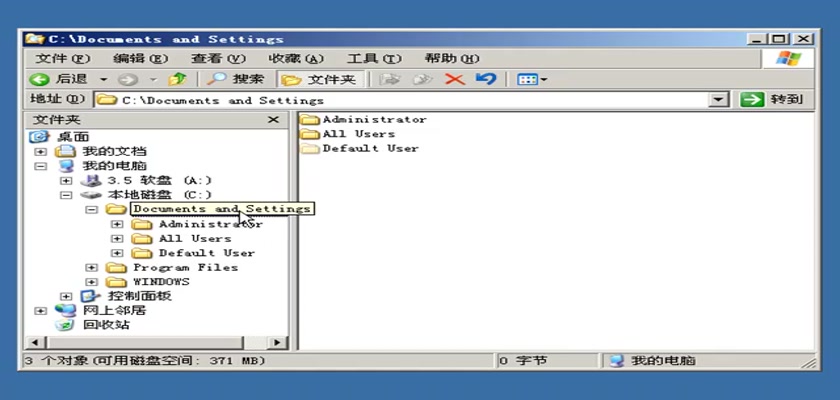Open the File (文件) menu
The image size is (840, 400).
62,58
